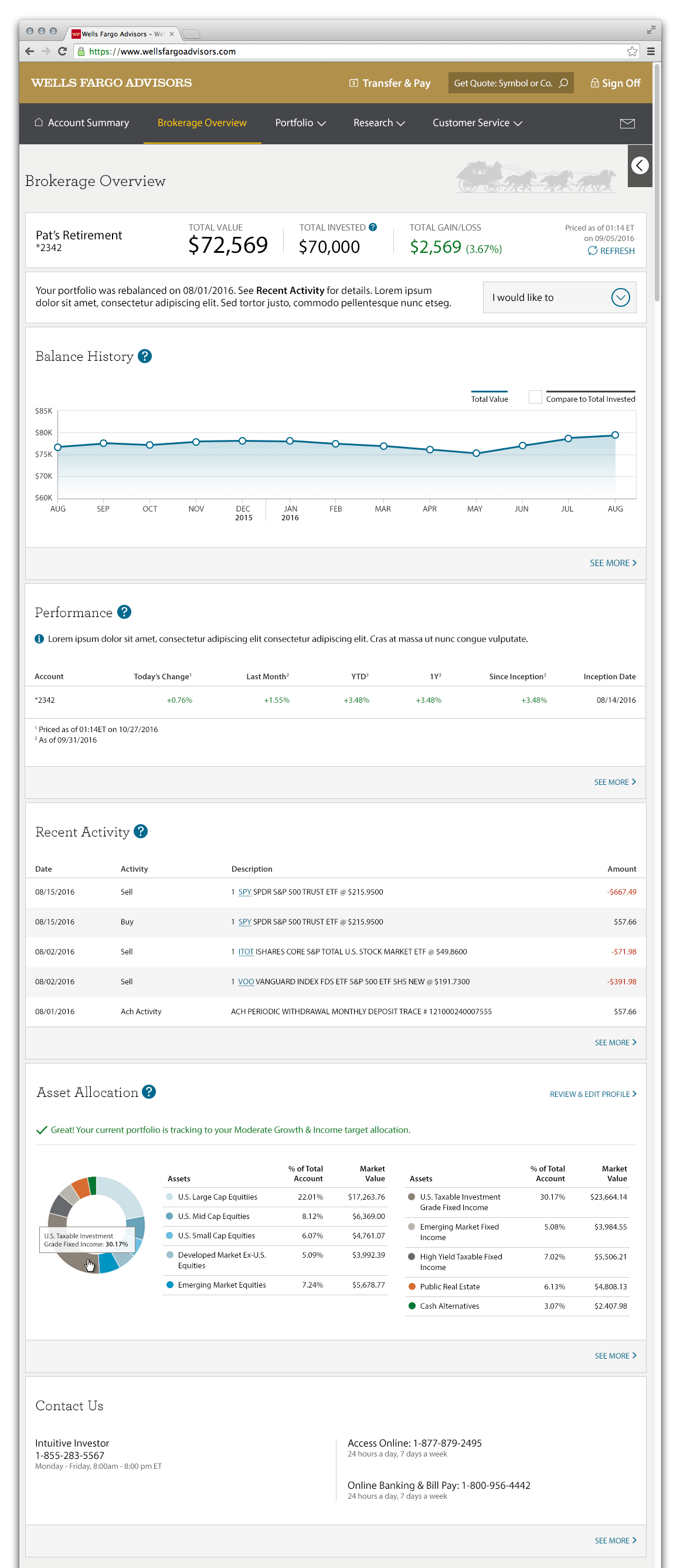Screen dimensions: 680x1568
Task: Click the Cash Alternatives green dot
Action: 412,1306
